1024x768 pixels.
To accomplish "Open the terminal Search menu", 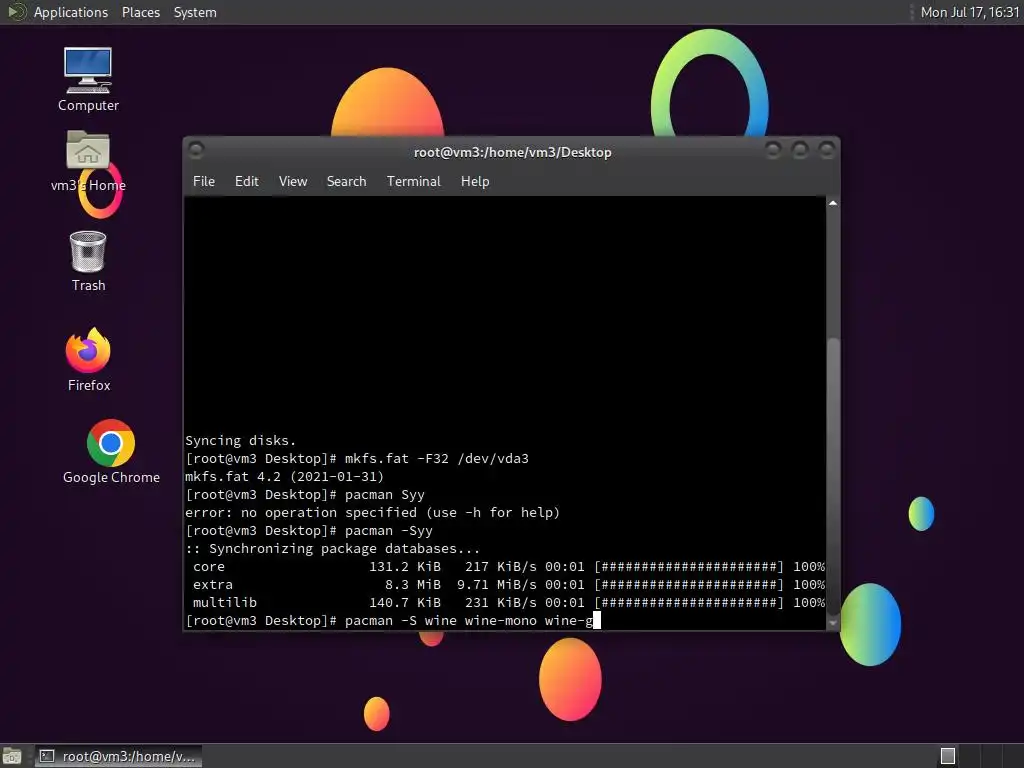I will 346,182.
